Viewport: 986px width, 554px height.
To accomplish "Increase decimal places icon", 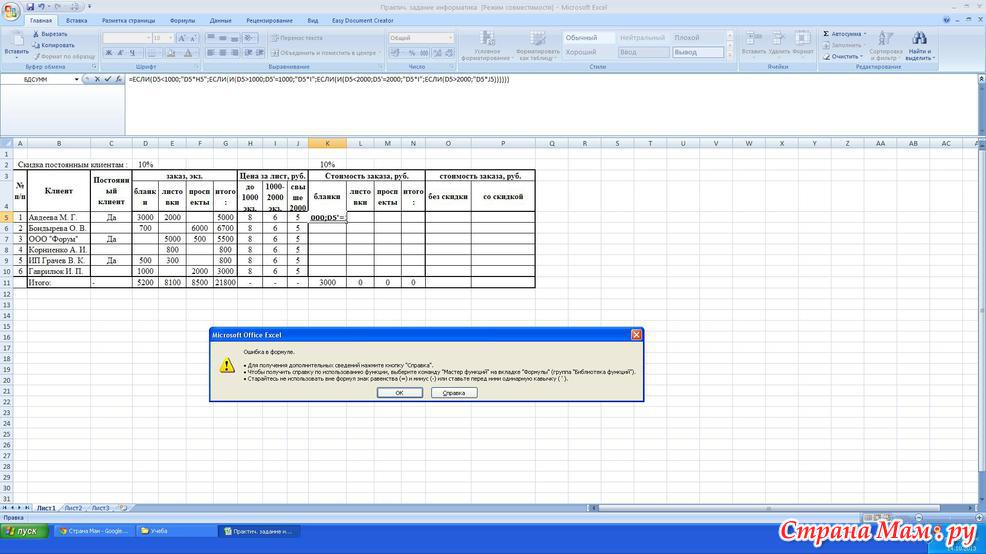I will tap(438, 53).
